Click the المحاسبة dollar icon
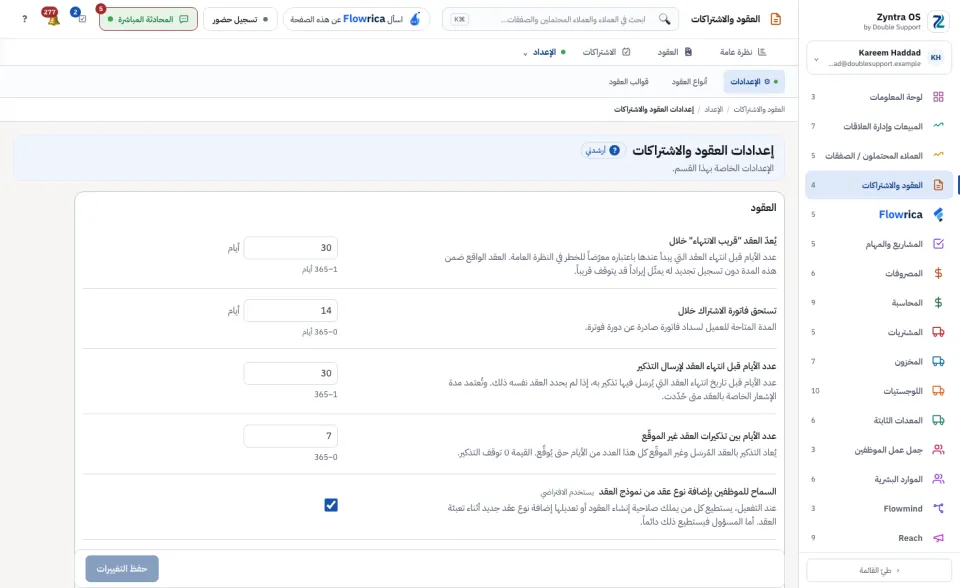This screenshot has height=588, width=960. tap(938, 303)
